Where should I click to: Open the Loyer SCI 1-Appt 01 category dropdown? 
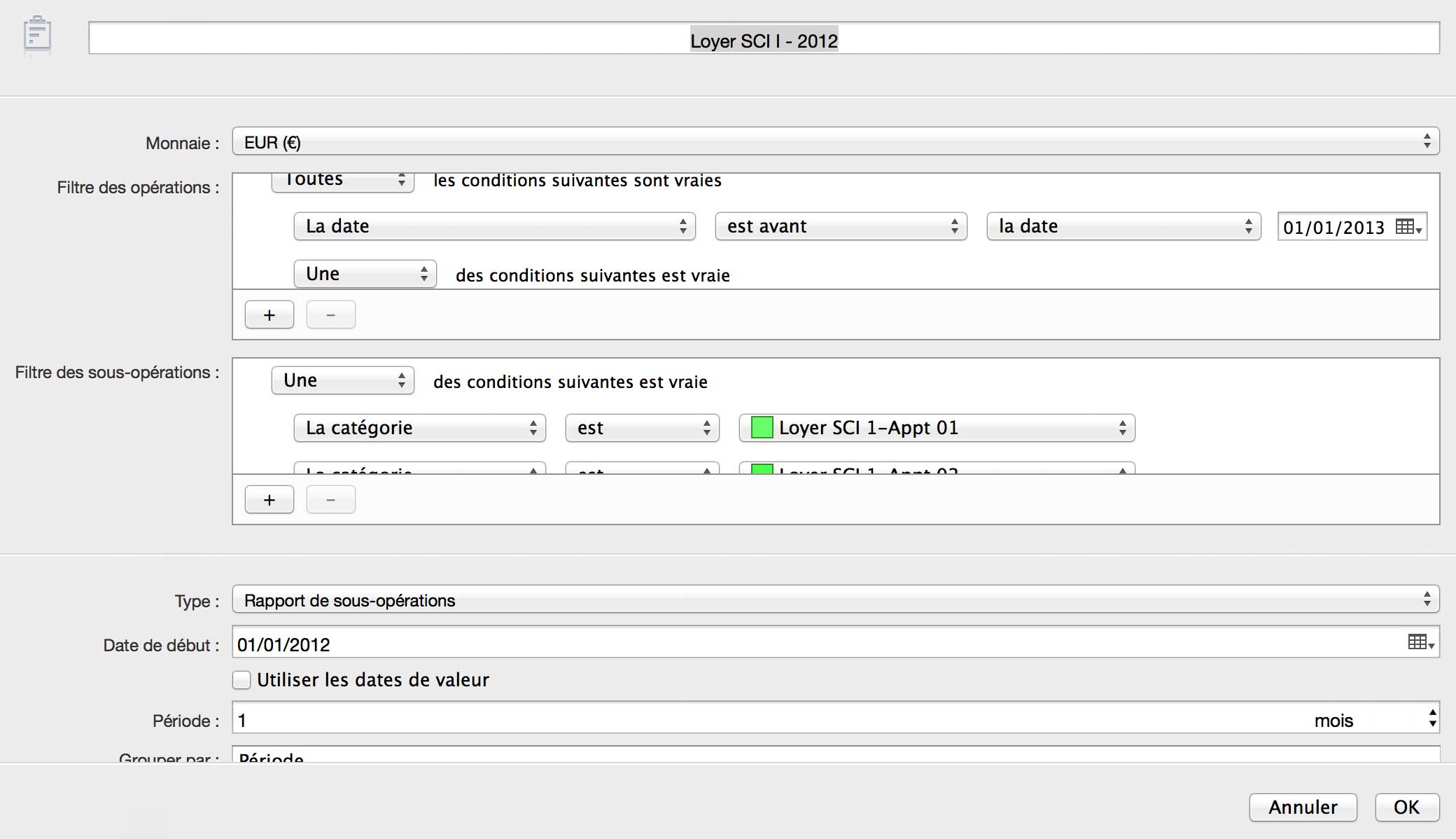[937, 428]
